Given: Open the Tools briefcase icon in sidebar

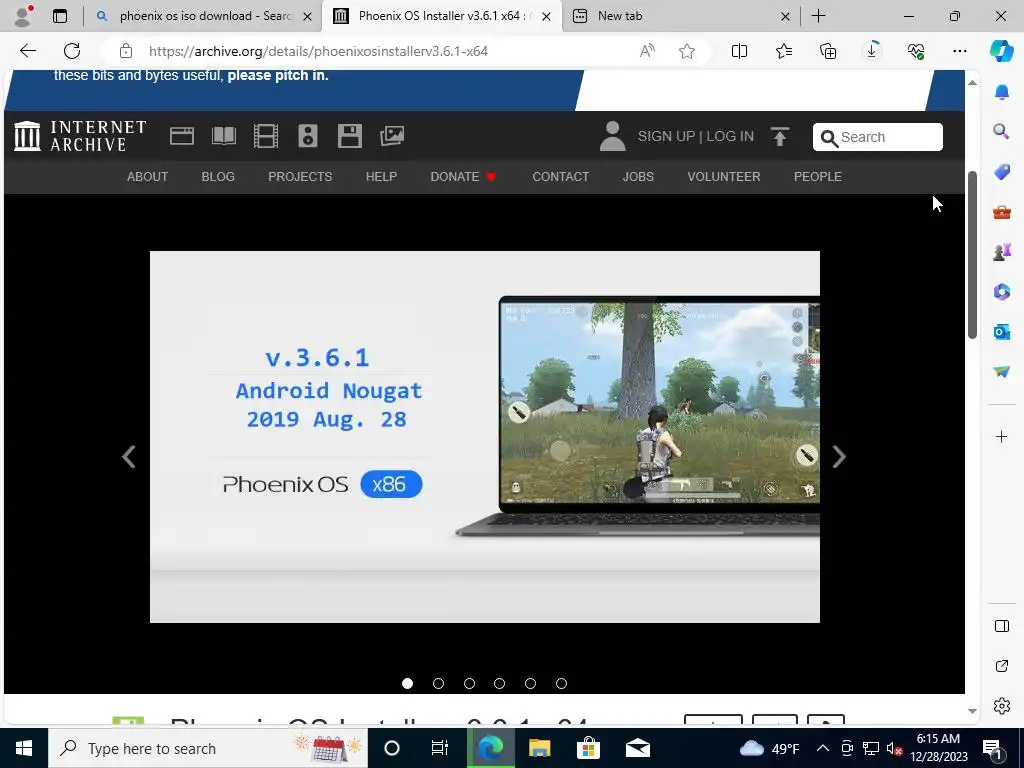Looking at the screenshot, I should [1002, 212].
